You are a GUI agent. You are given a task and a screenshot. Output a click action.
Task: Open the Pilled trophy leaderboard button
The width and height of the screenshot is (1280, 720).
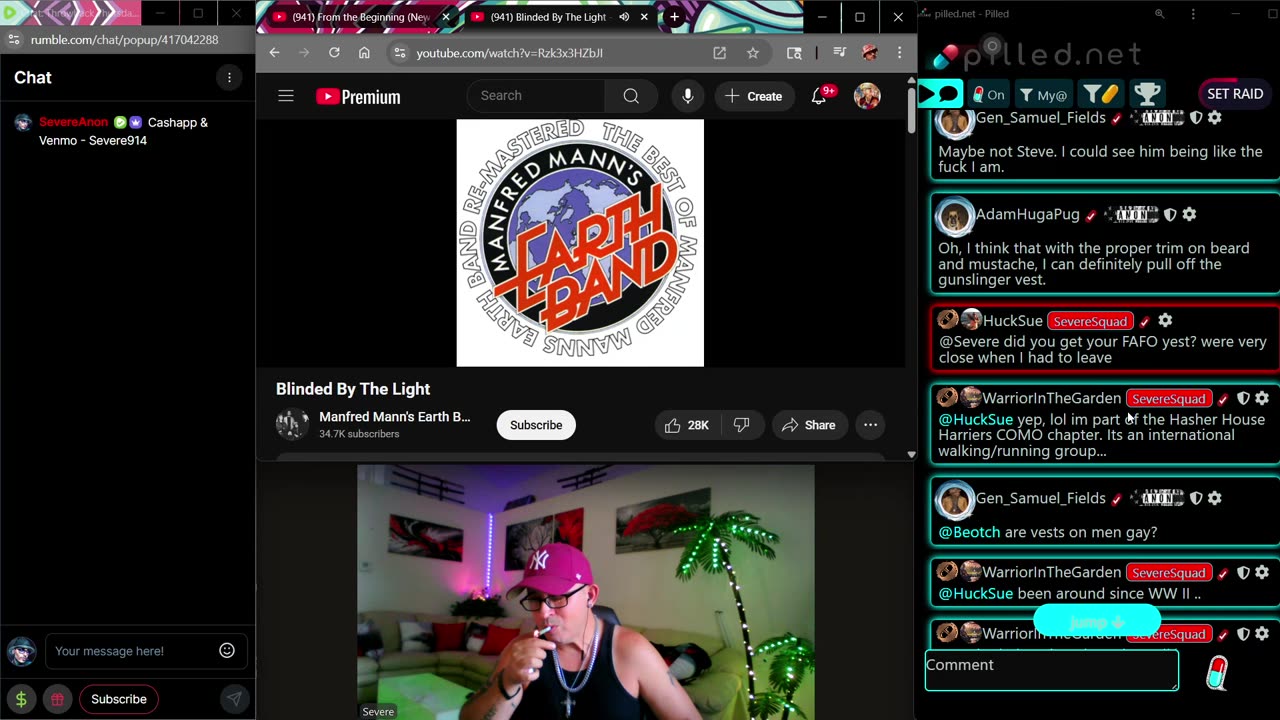[1147, 94]
